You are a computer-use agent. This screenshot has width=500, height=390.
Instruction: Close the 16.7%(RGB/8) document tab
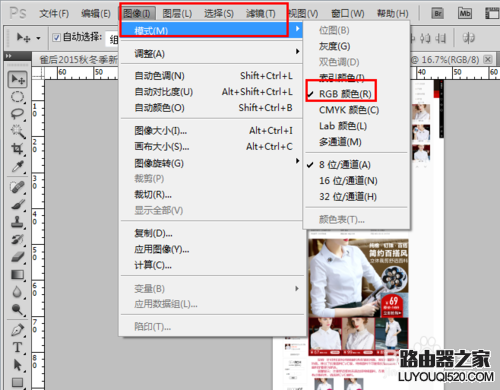coord(488,59)
